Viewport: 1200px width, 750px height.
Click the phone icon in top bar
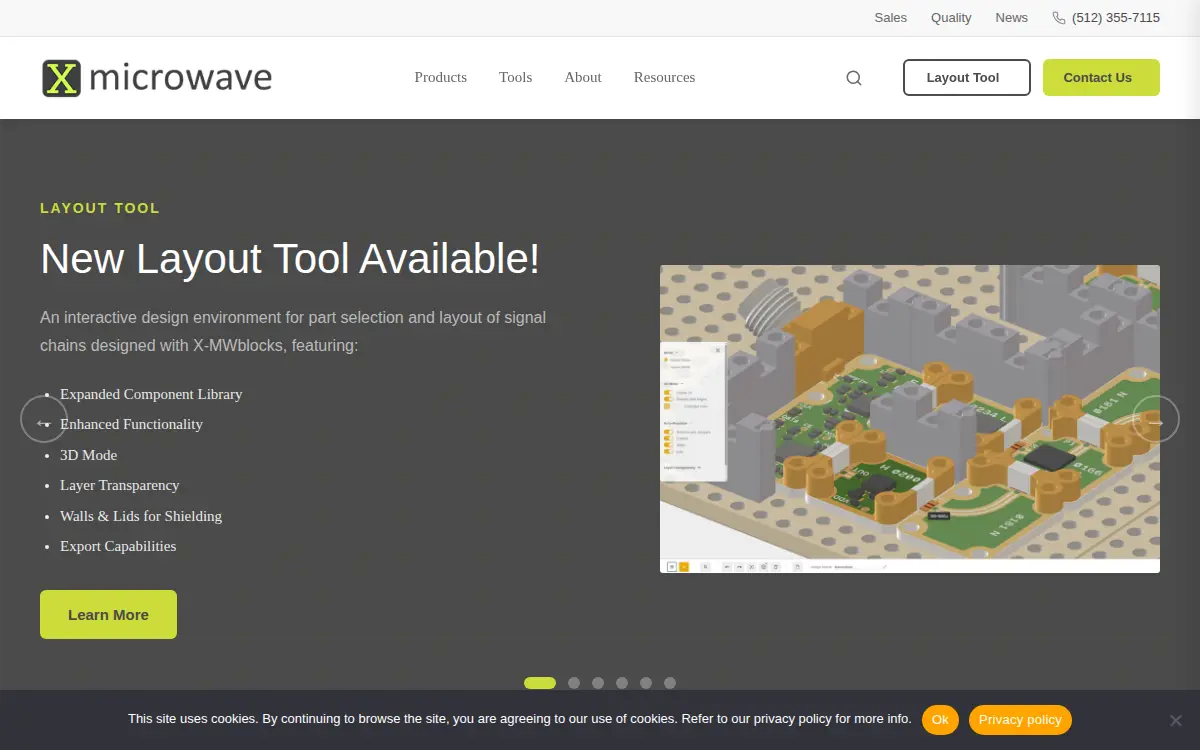[1059, 18]
